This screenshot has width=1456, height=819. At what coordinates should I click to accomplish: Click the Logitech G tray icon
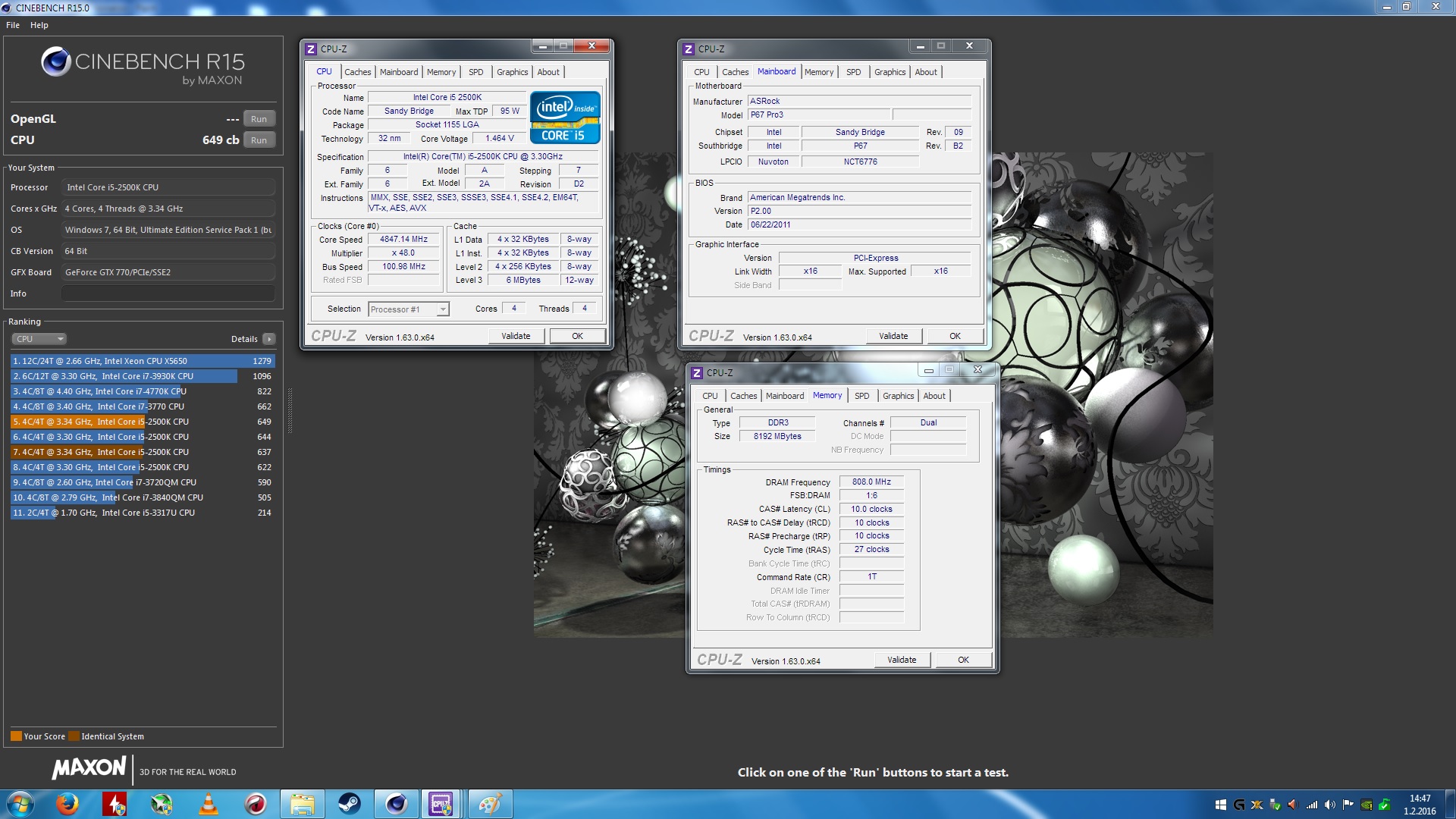point(1239,805)
